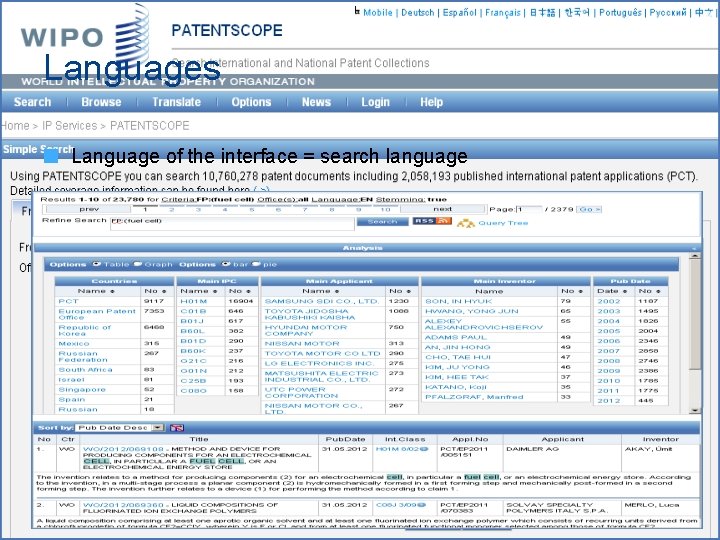
Task: Jump to results page 5
Action: [252, 209]
